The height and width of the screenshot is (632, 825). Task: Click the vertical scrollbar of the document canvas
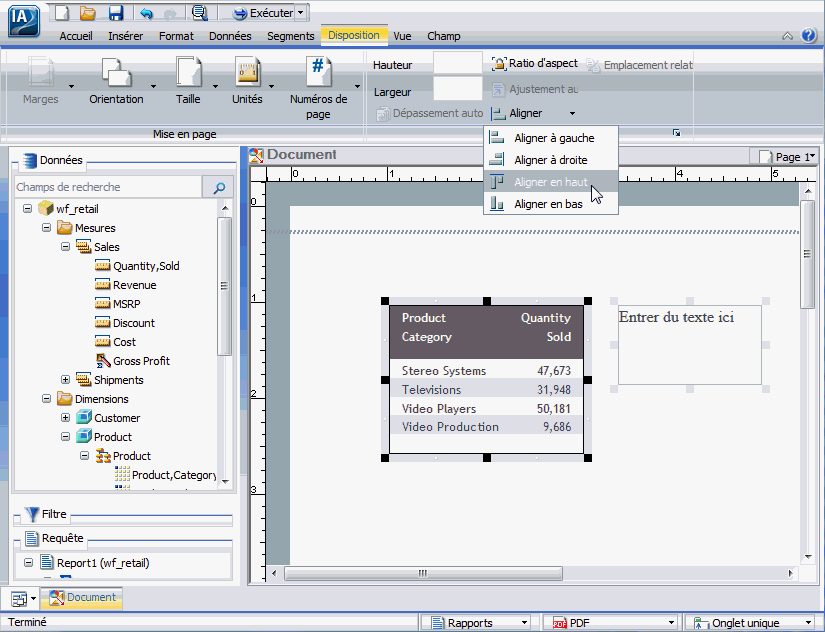coord(808,254)
